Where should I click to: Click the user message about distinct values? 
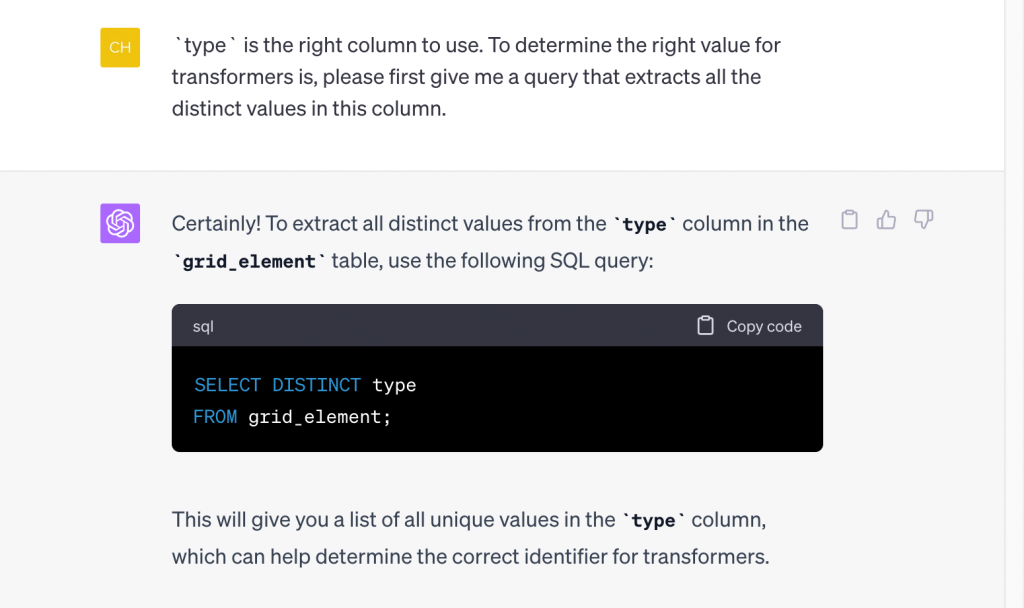click(476, 76)
